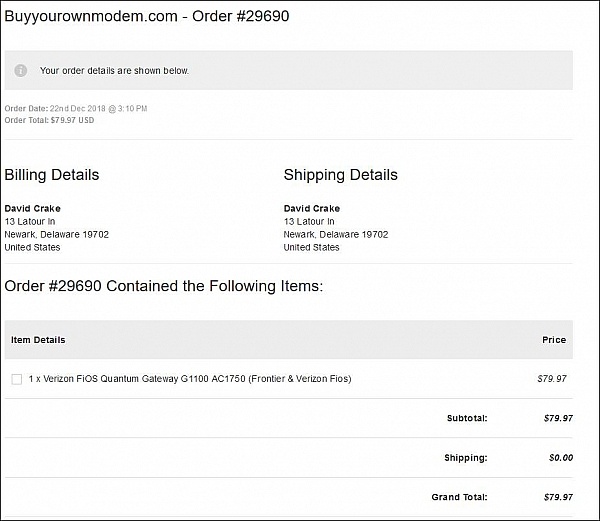Viewport: 600px width, 521px height.
Task: Click the item price $79.97 in item row
Action: click(552, 379)
